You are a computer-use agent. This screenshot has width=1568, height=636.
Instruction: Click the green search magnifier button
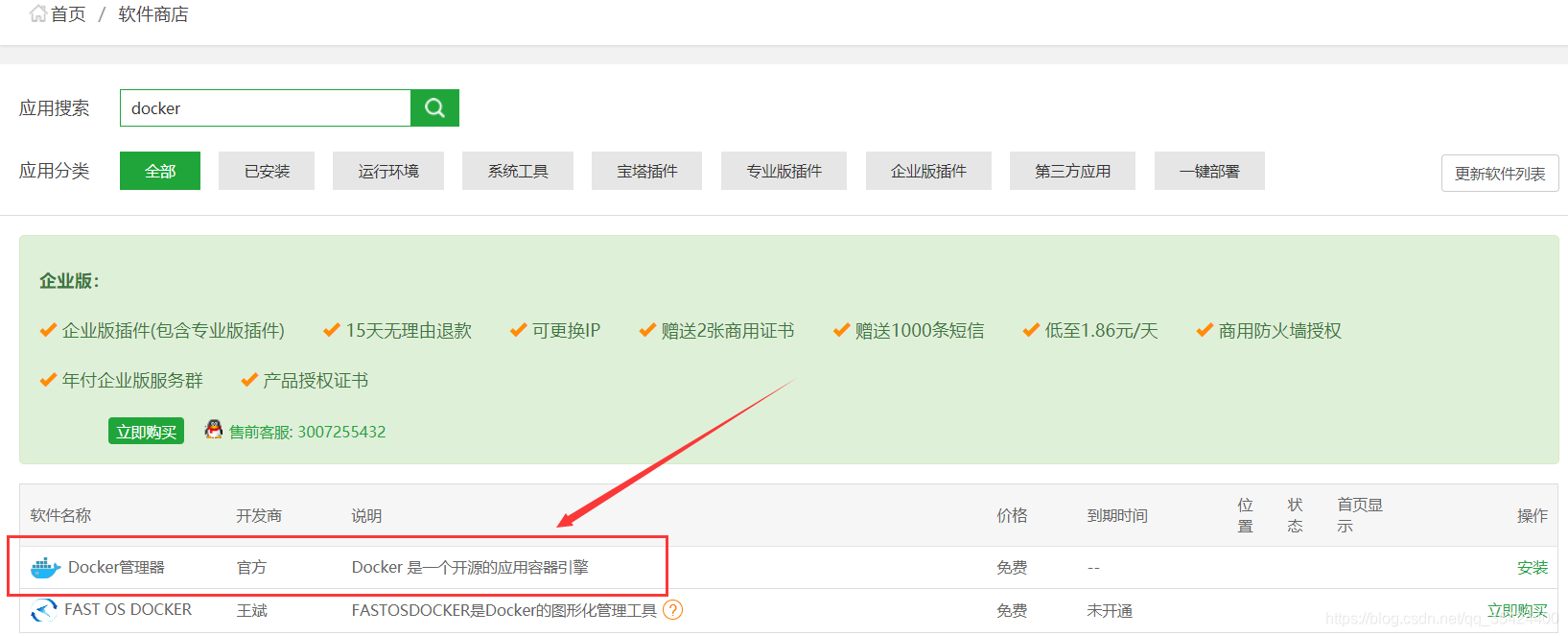tap(434, 107)
